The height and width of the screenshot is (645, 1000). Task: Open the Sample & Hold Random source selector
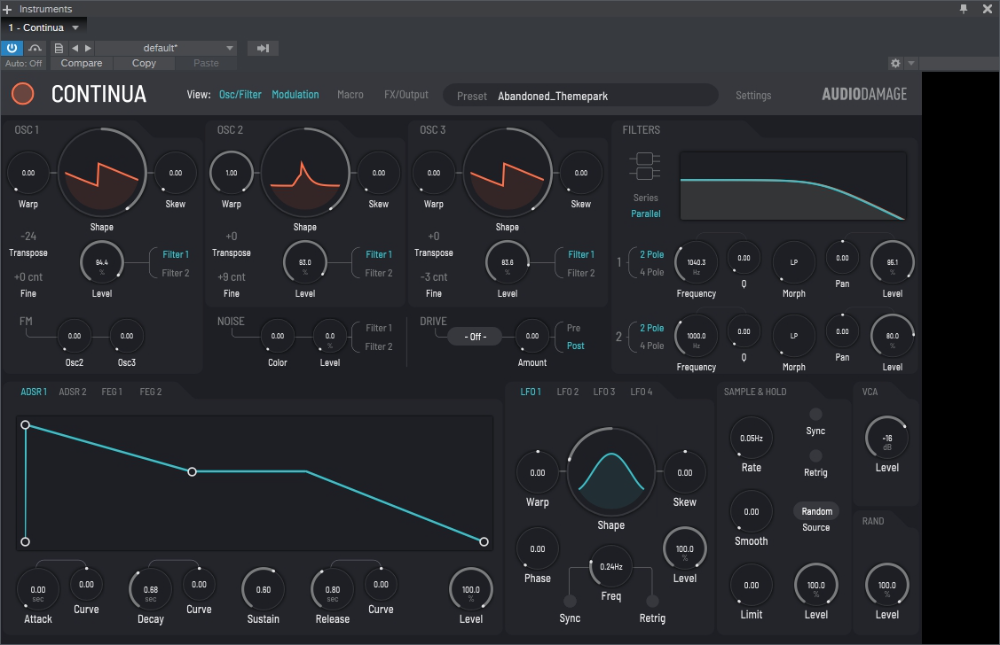click(x=816, y=512)
